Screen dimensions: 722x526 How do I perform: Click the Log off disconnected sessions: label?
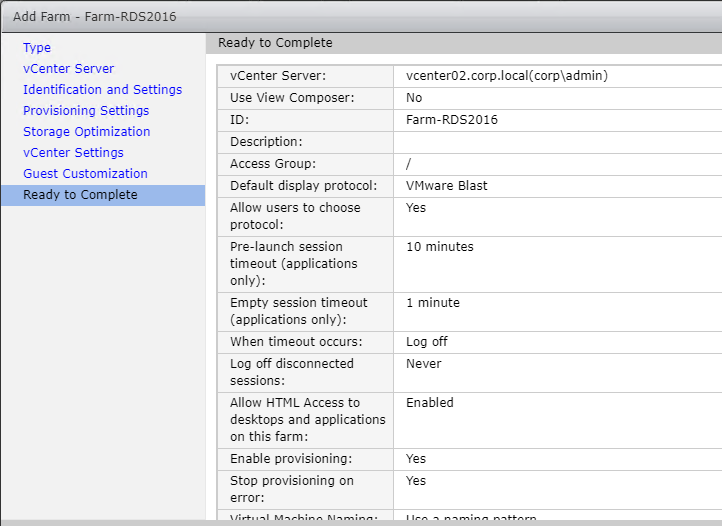point(292,372)
